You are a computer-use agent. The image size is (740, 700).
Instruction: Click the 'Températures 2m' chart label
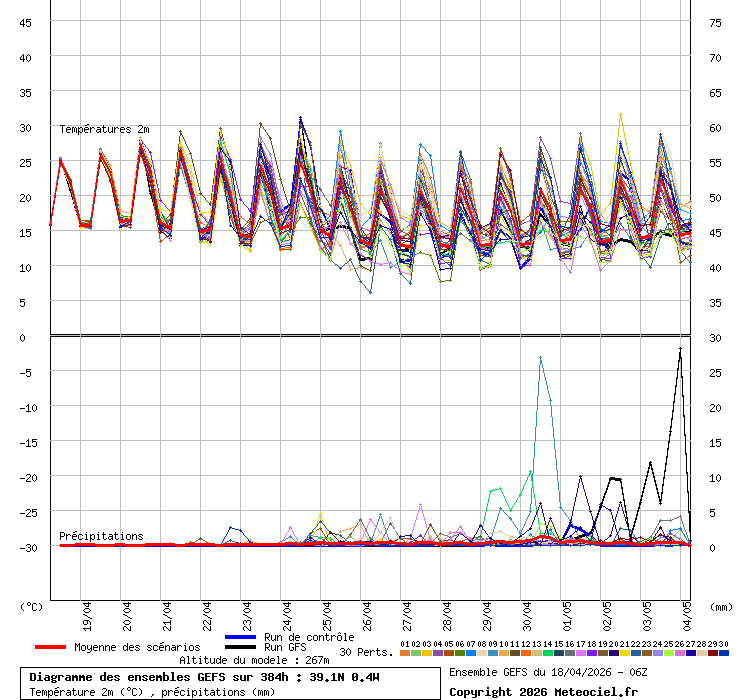104,130
